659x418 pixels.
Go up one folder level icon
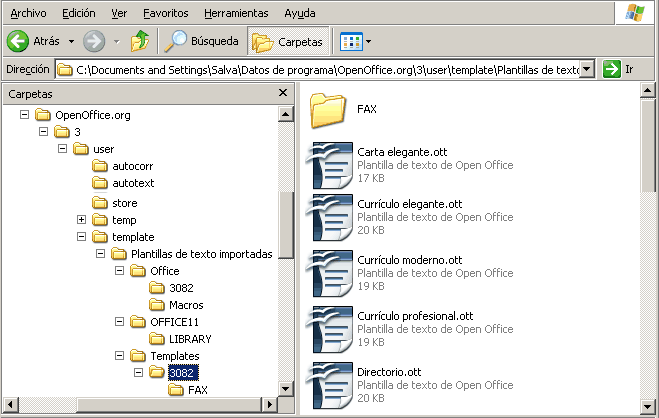click(x=140, y=41)
